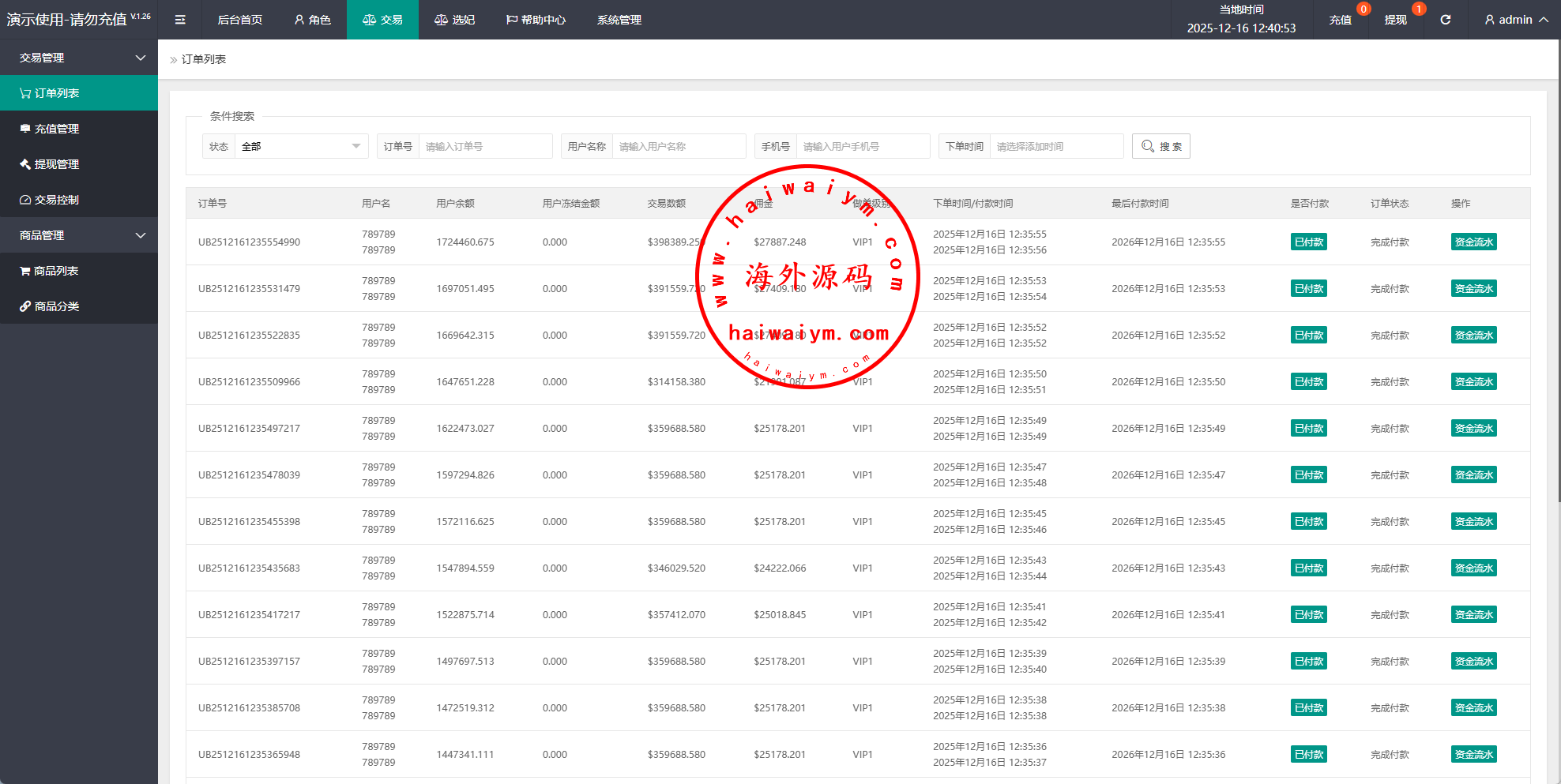Click the 充值 notification badge item

click(1341, 20)
